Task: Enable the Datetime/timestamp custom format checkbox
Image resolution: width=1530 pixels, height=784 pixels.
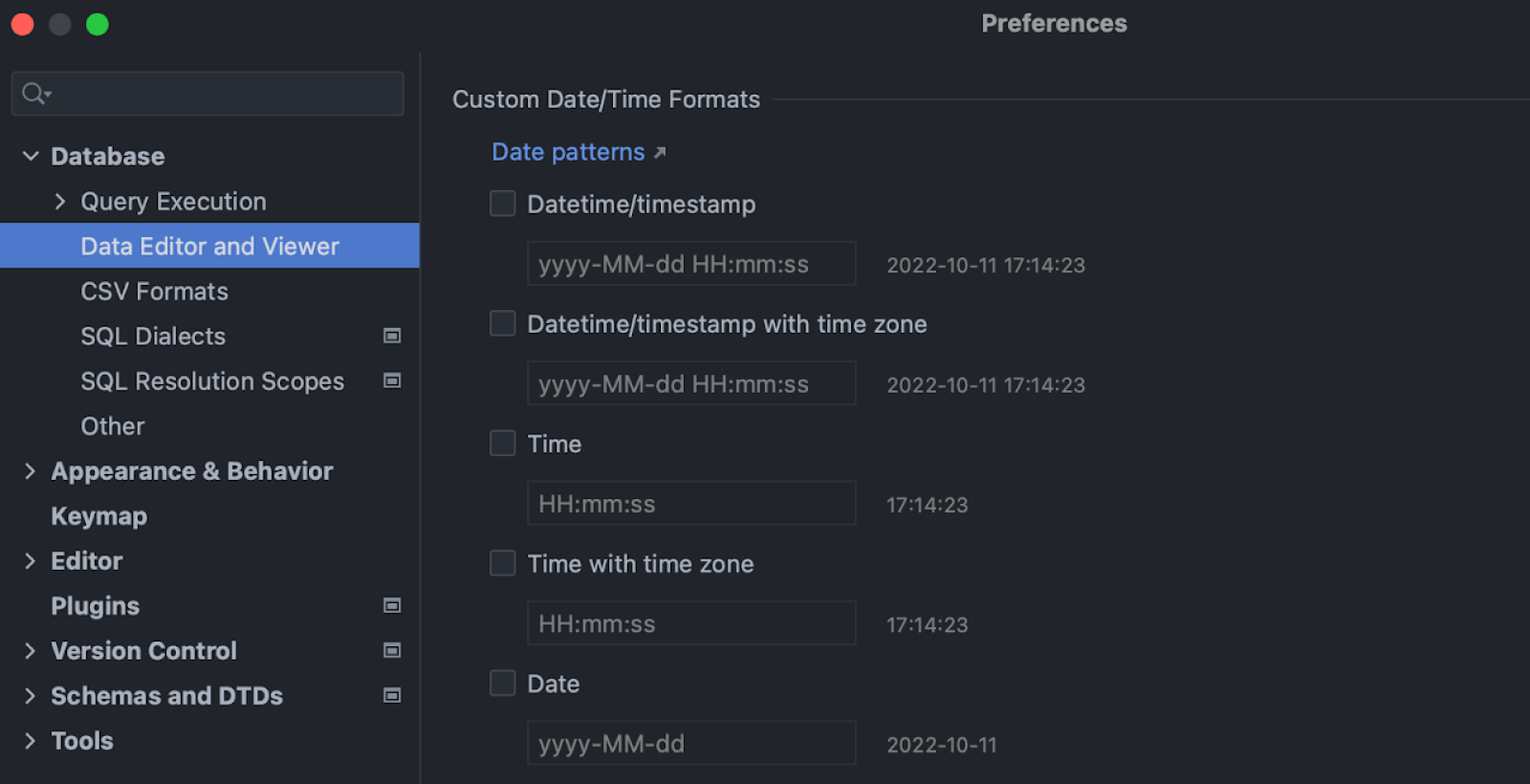Action: click(x=503, y=204)
